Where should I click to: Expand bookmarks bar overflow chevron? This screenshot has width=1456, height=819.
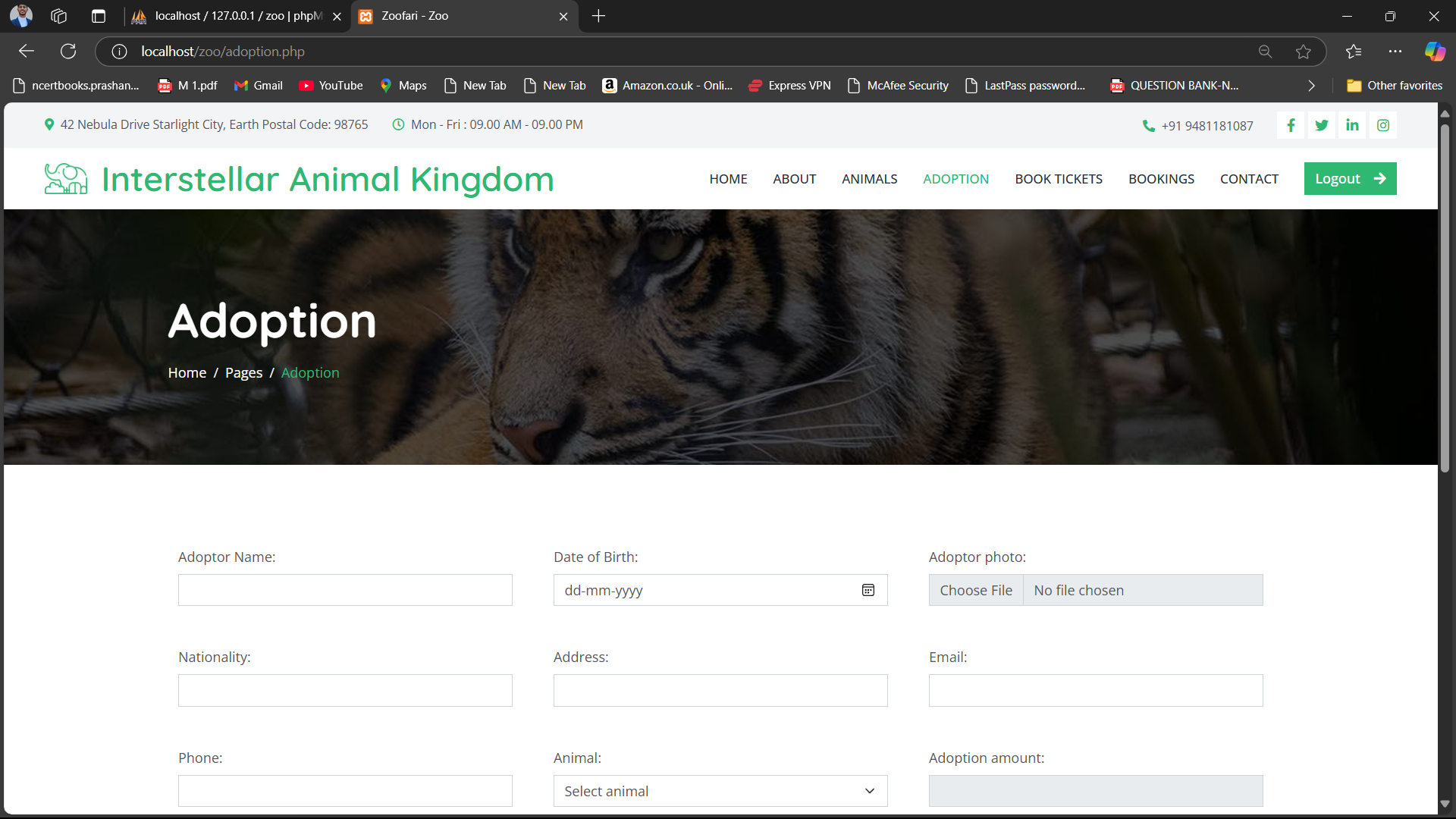click(1311, 86)
